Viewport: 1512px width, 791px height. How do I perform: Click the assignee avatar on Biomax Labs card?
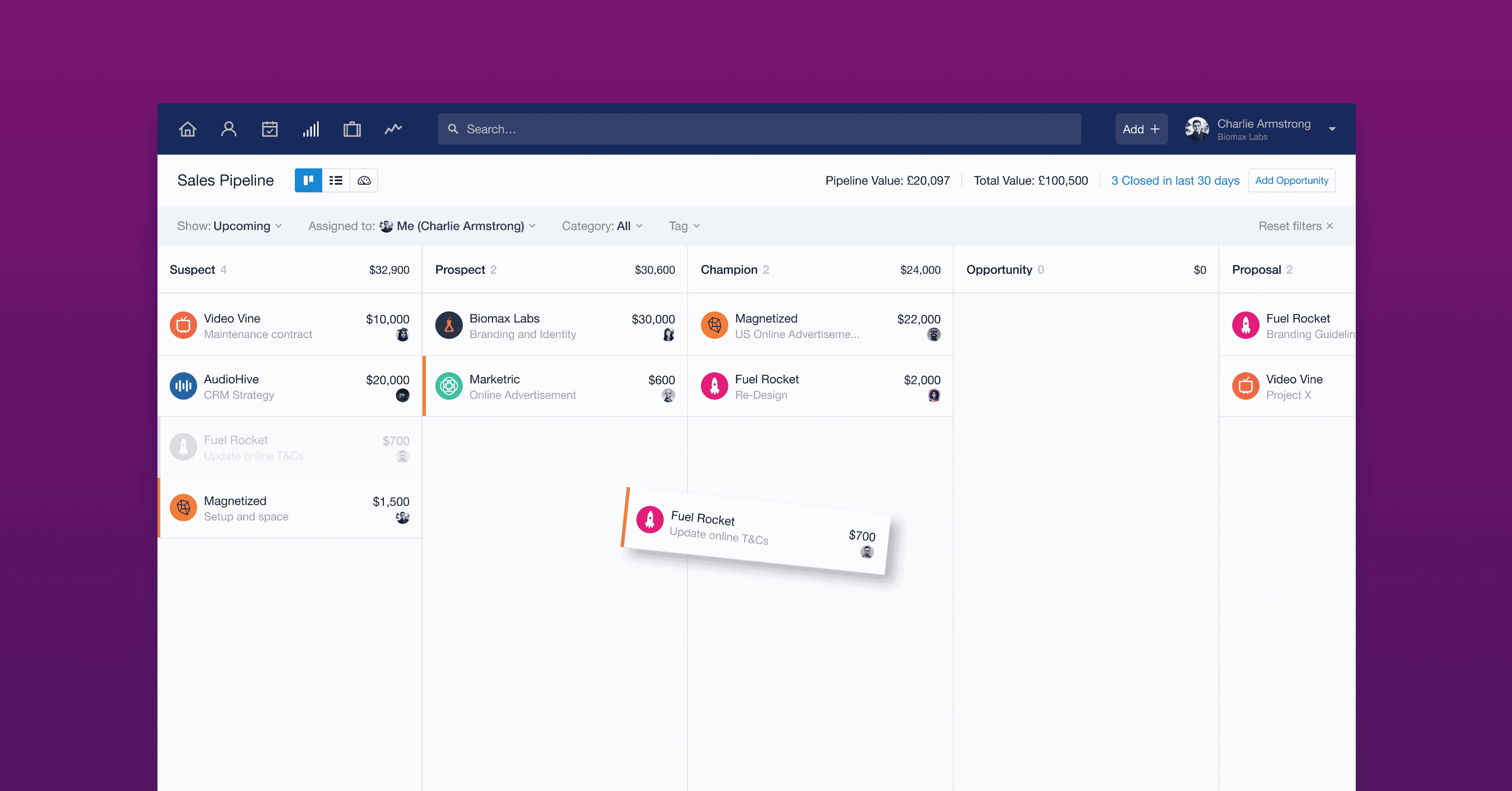[x=668, y=335]
